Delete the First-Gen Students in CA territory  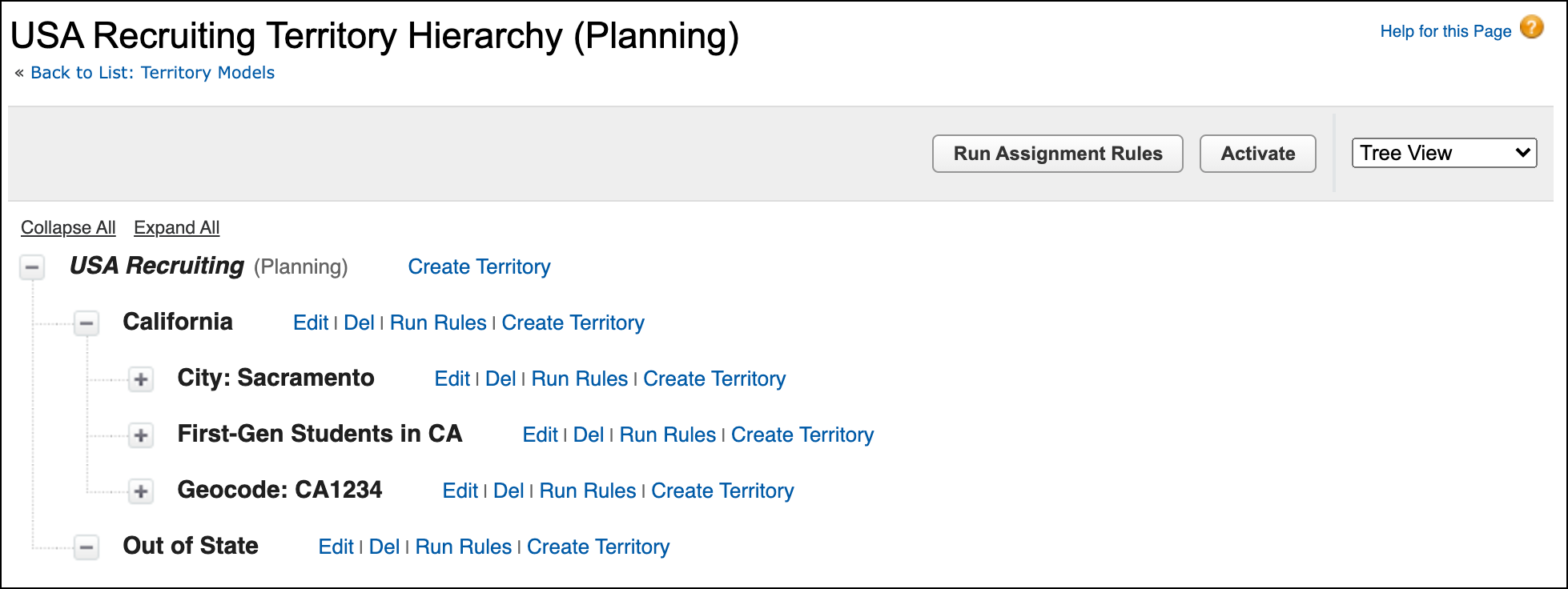click(x=589, y=435)
